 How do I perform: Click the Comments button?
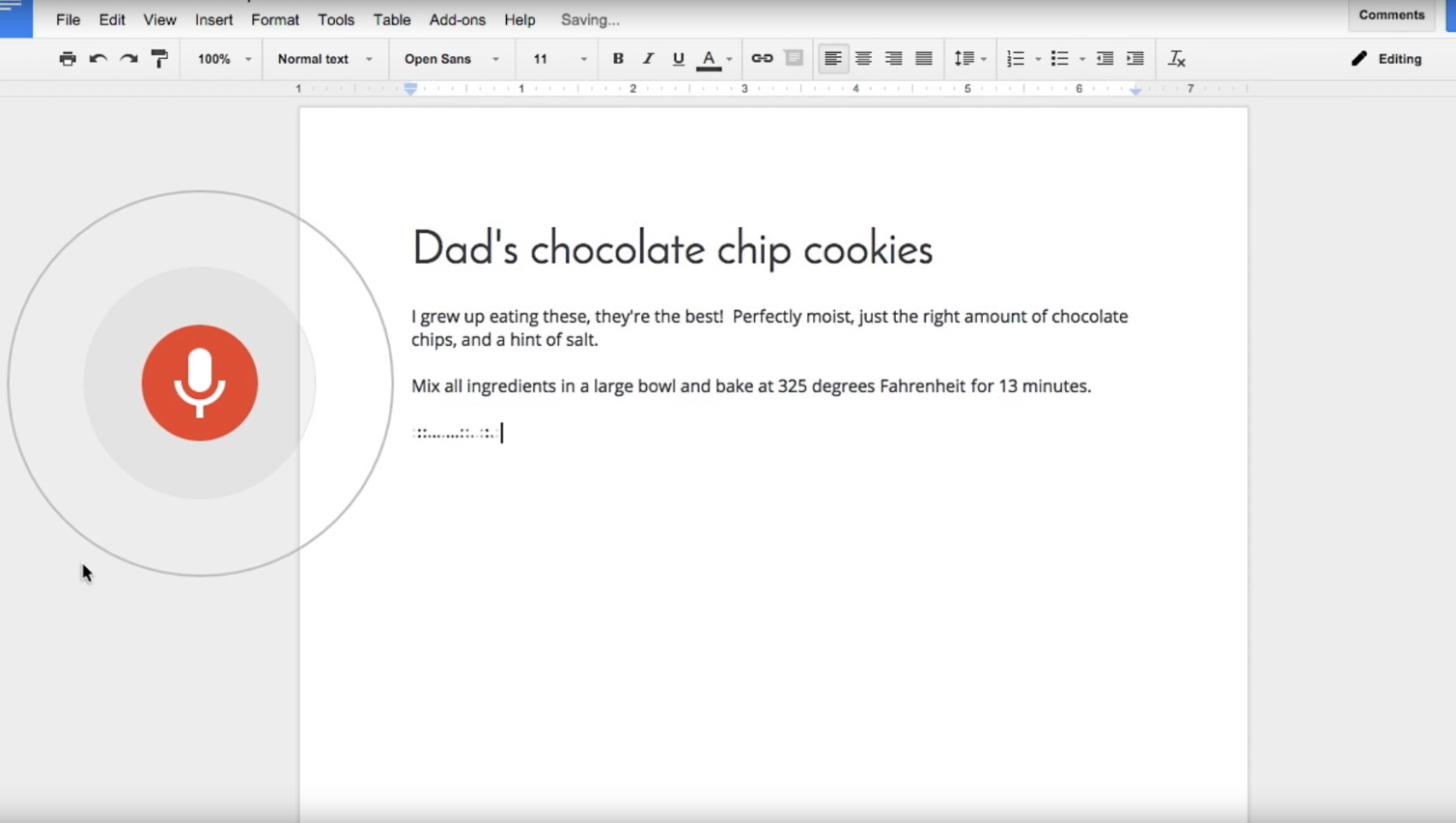click(1390, 14)
